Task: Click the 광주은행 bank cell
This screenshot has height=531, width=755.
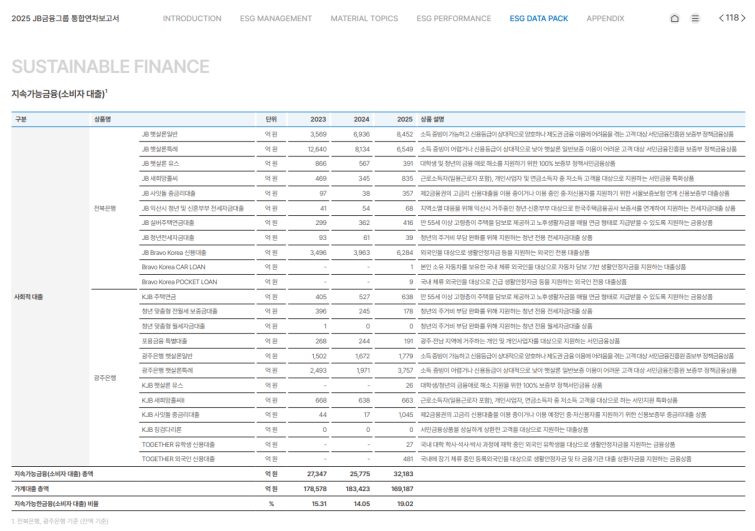Action: [105, 378]
